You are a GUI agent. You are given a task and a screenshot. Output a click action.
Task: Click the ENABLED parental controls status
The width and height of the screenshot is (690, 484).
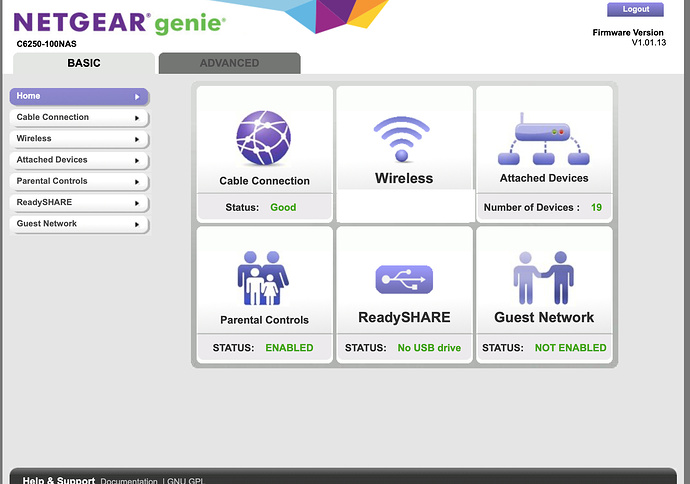coord(289,348)
